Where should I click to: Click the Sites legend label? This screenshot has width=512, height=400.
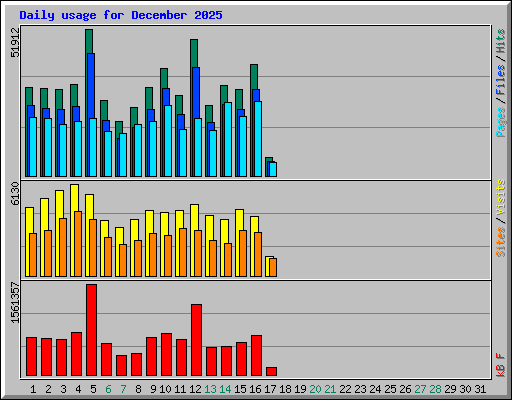pos(500,242)
